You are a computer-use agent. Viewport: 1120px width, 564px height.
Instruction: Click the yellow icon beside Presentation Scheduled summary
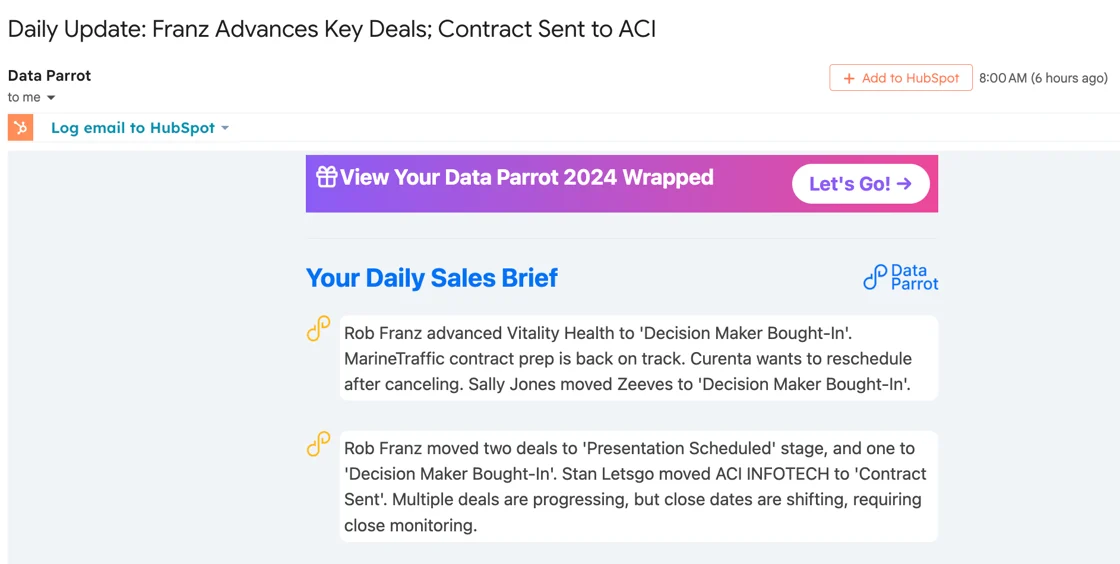(318, 445)
